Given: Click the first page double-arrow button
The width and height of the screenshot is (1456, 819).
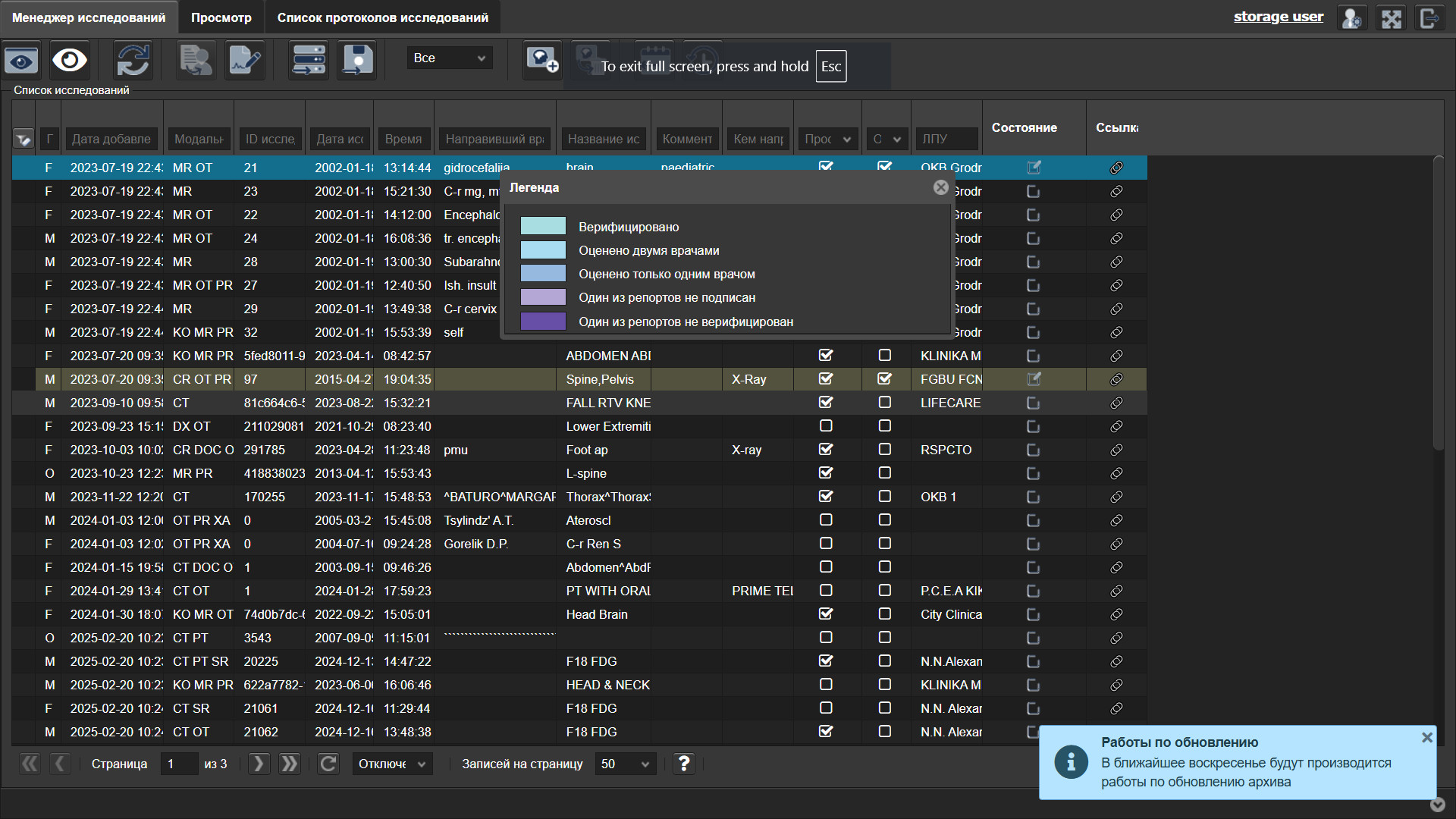Looking at the screenshot, I should pos(30,764).
